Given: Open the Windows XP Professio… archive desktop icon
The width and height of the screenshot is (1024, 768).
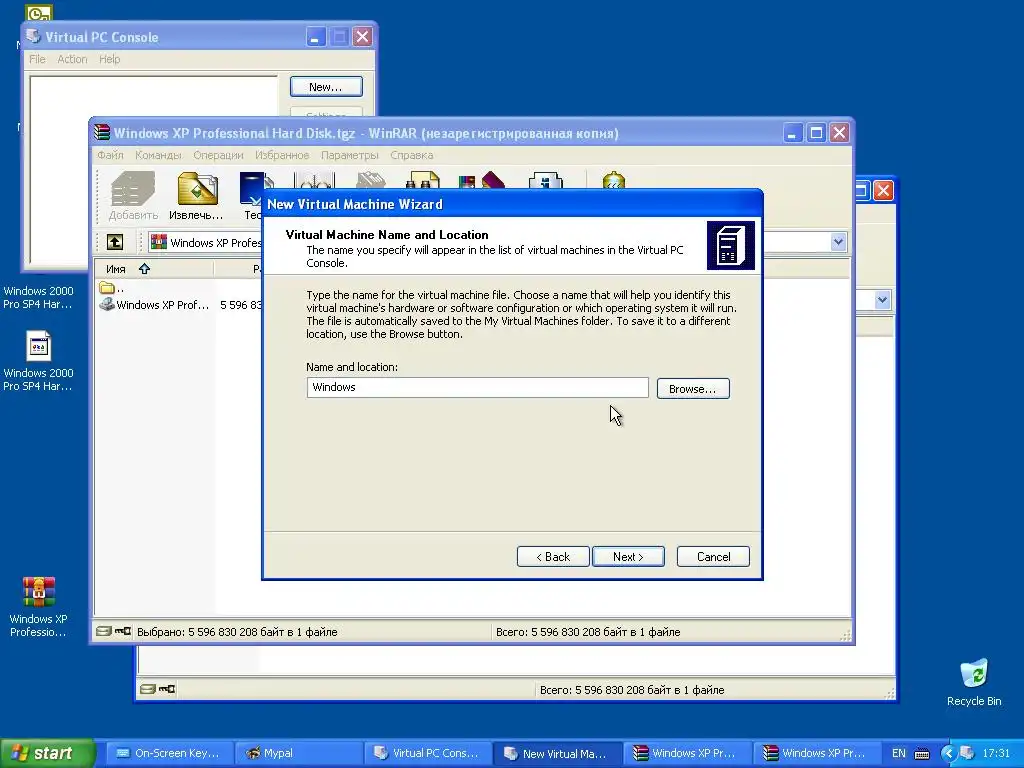Looking at the screenshot, I should pyautogui.click(x=38, y=606).
